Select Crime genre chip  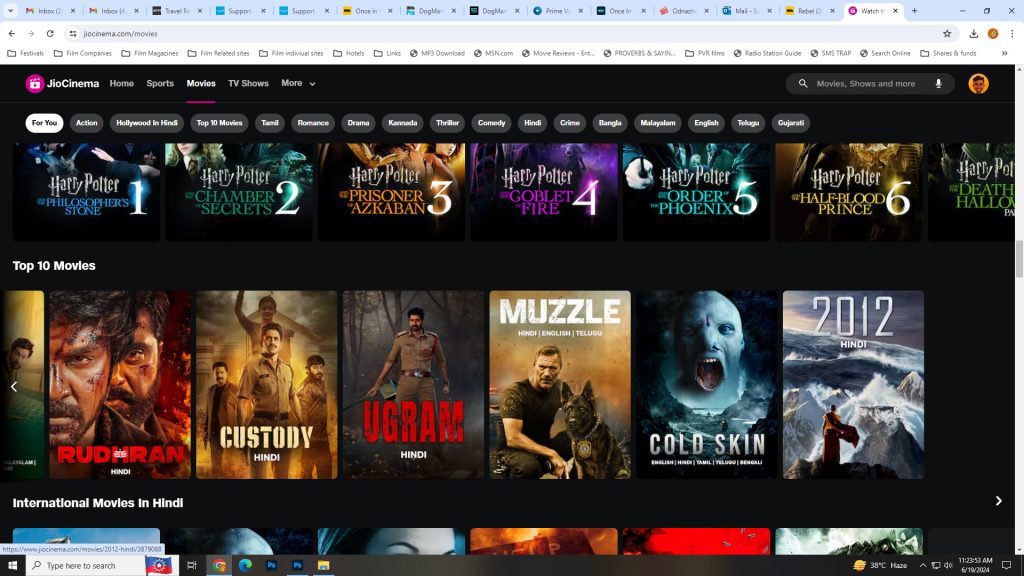[569, 123]
